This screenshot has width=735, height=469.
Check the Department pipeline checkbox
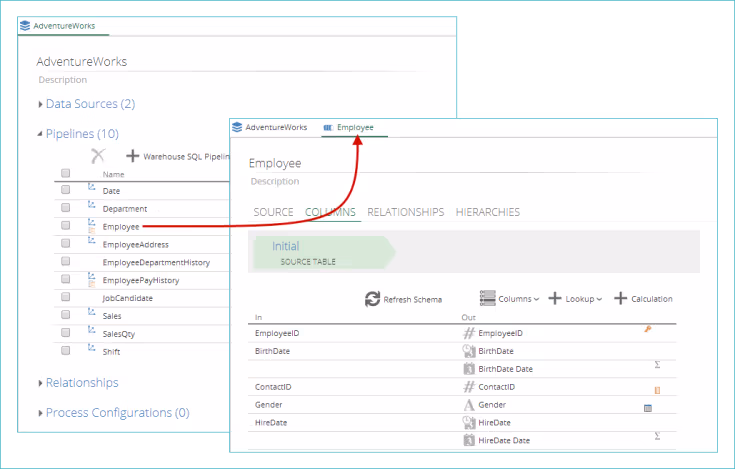coord(66,208)
